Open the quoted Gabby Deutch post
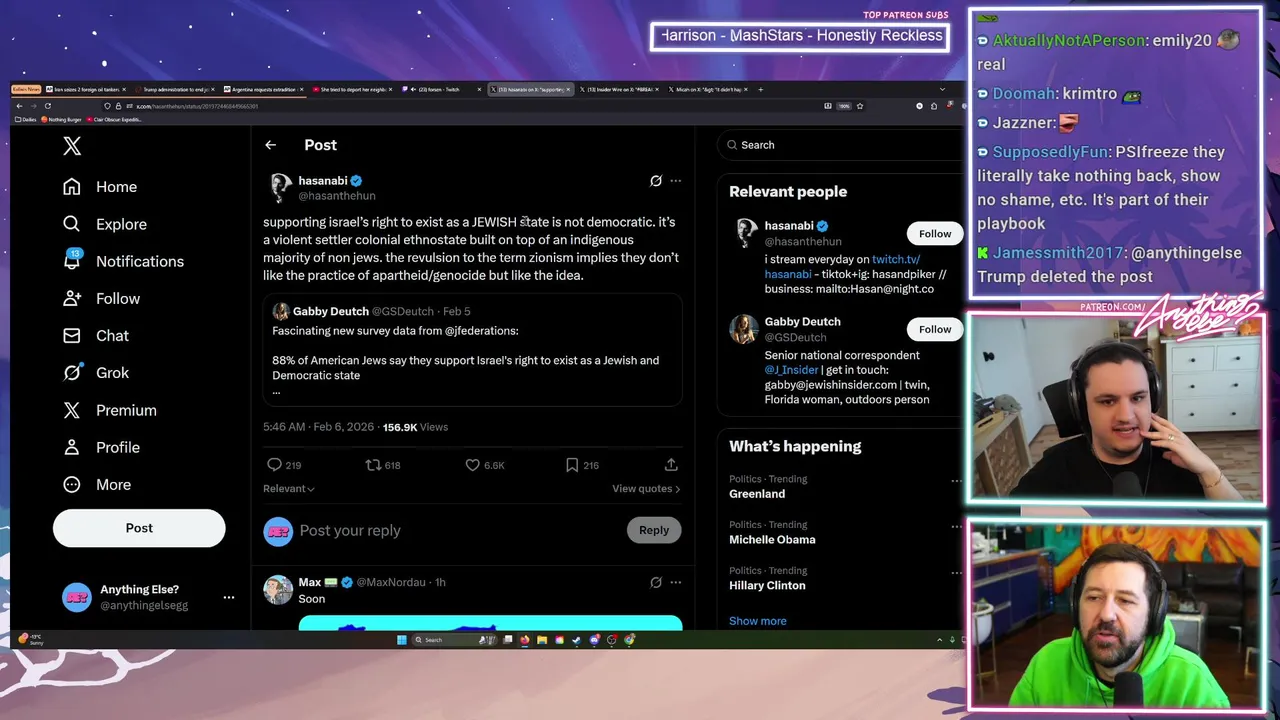Screen dimensions: 1280x720 (x=473, y=349)
